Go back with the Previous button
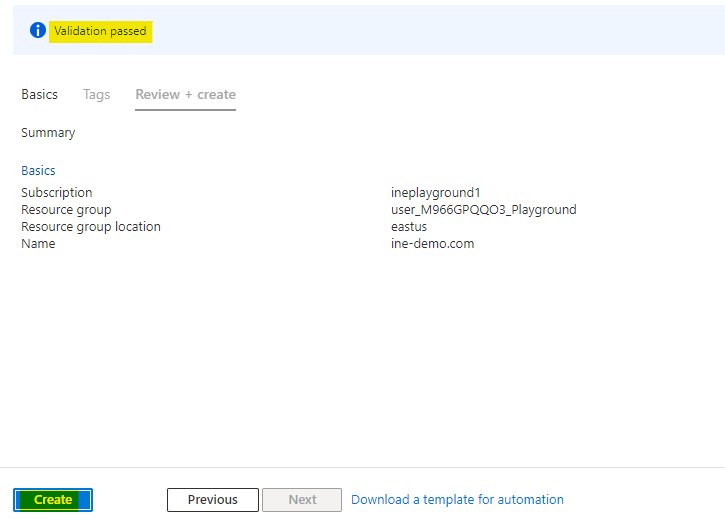Viewport: 725px width, 520px height. coord(212,500)
